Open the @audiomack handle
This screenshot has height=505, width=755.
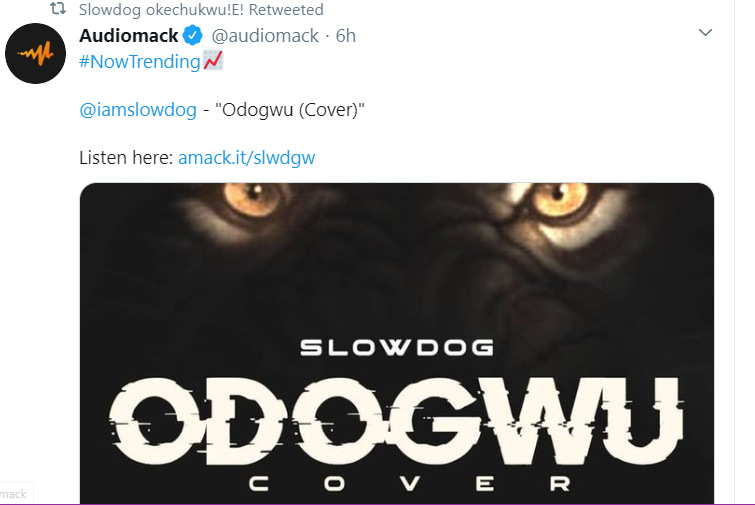pos(265,36)
